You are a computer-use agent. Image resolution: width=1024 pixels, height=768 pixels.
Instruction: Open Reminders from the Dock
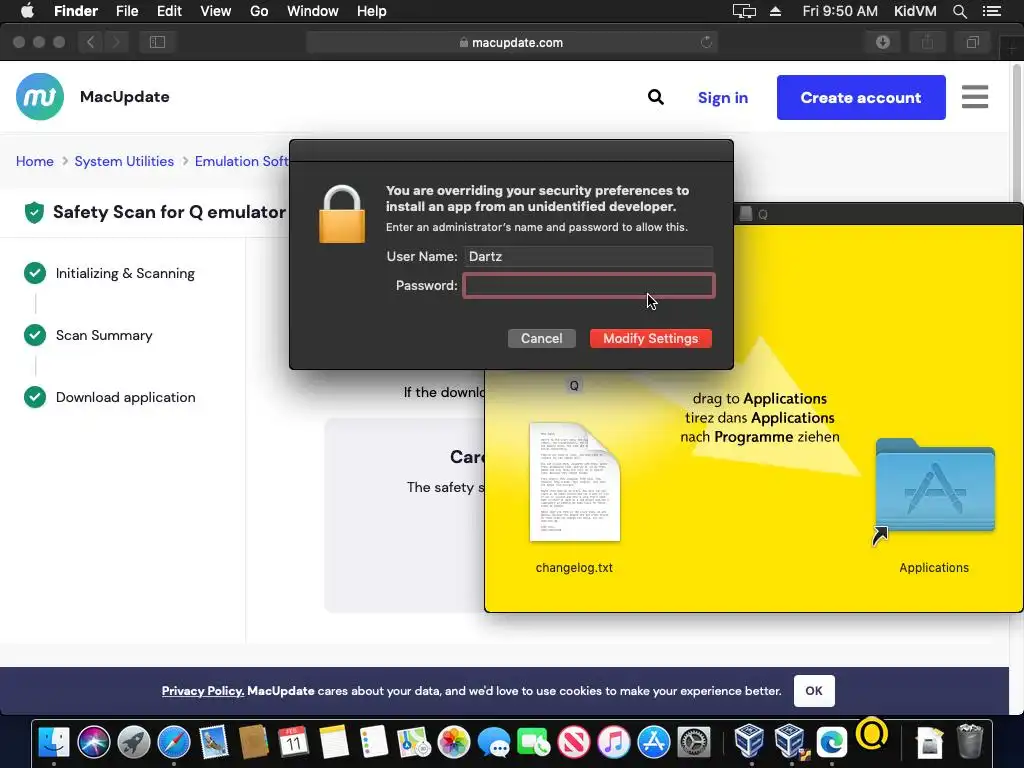tap(374, 743)
